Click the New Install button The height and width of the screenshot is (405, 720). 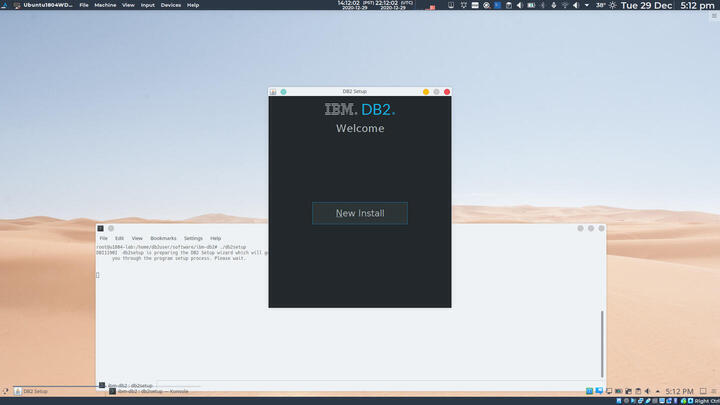(360, 213)
